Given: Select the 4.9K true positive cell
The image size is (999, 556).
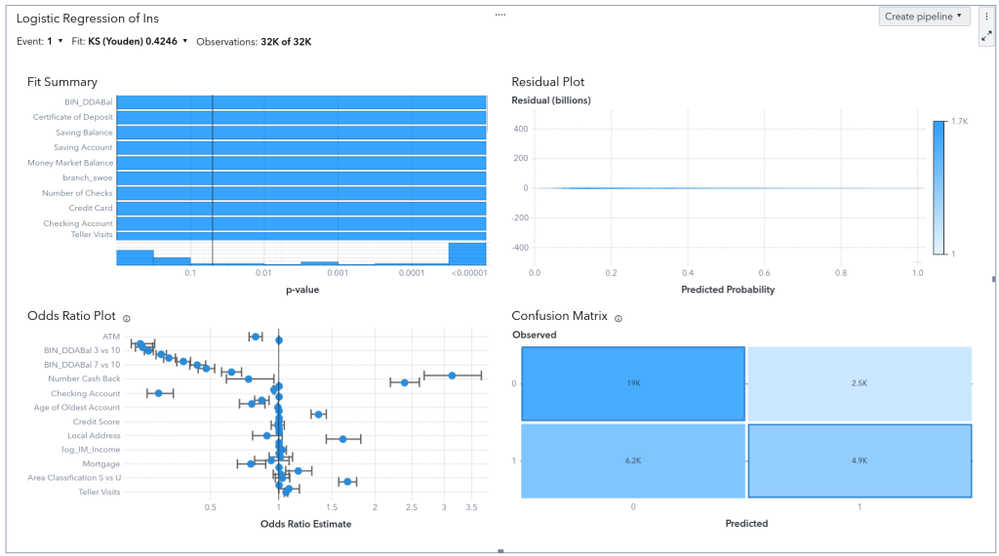Looking at the screenshot, I should click(859, 461).
